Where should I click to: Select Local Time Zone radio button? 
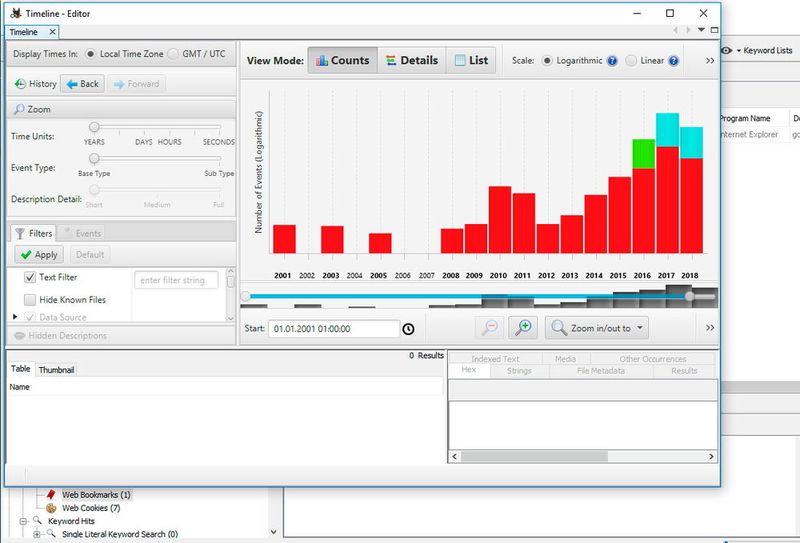(x=91, y=54)
